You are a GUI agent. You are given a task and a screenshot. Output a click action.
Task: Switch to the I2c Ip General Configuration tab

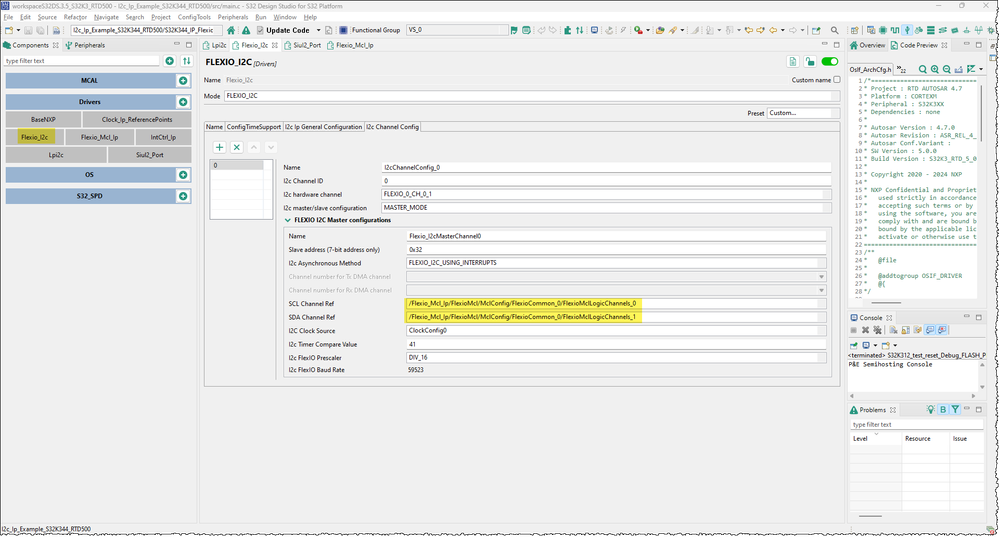tap(323, 127)
